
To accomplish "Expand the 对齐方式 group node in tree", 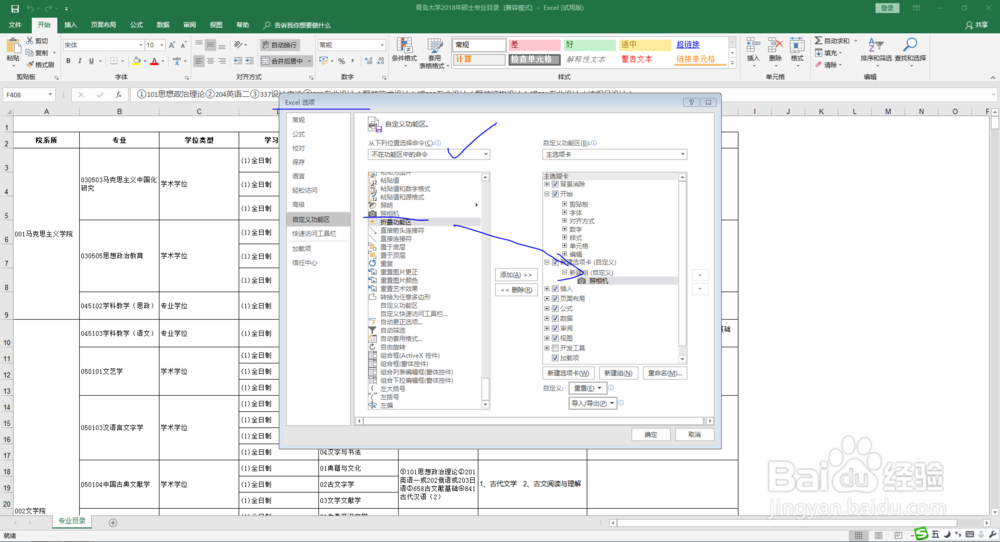I will [564, 221].
